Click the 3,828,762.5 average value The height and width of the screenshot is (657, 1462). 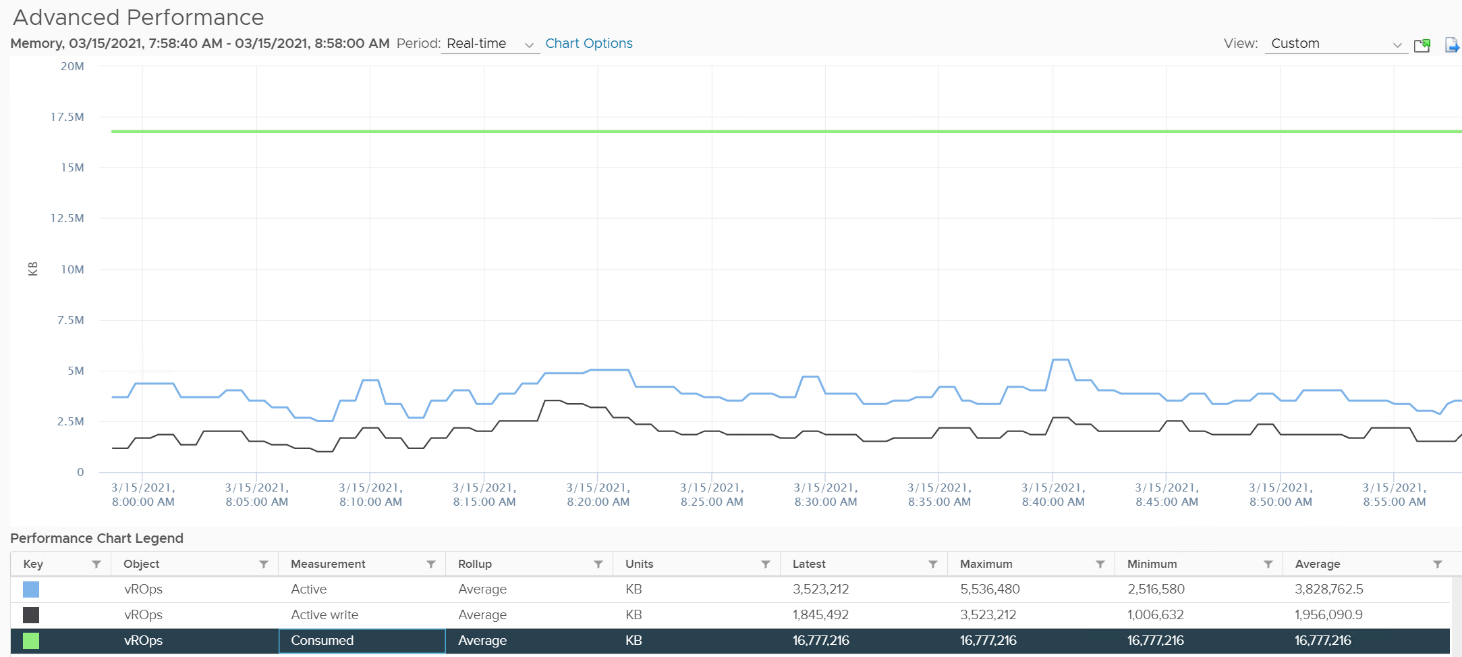point(1330,589)
